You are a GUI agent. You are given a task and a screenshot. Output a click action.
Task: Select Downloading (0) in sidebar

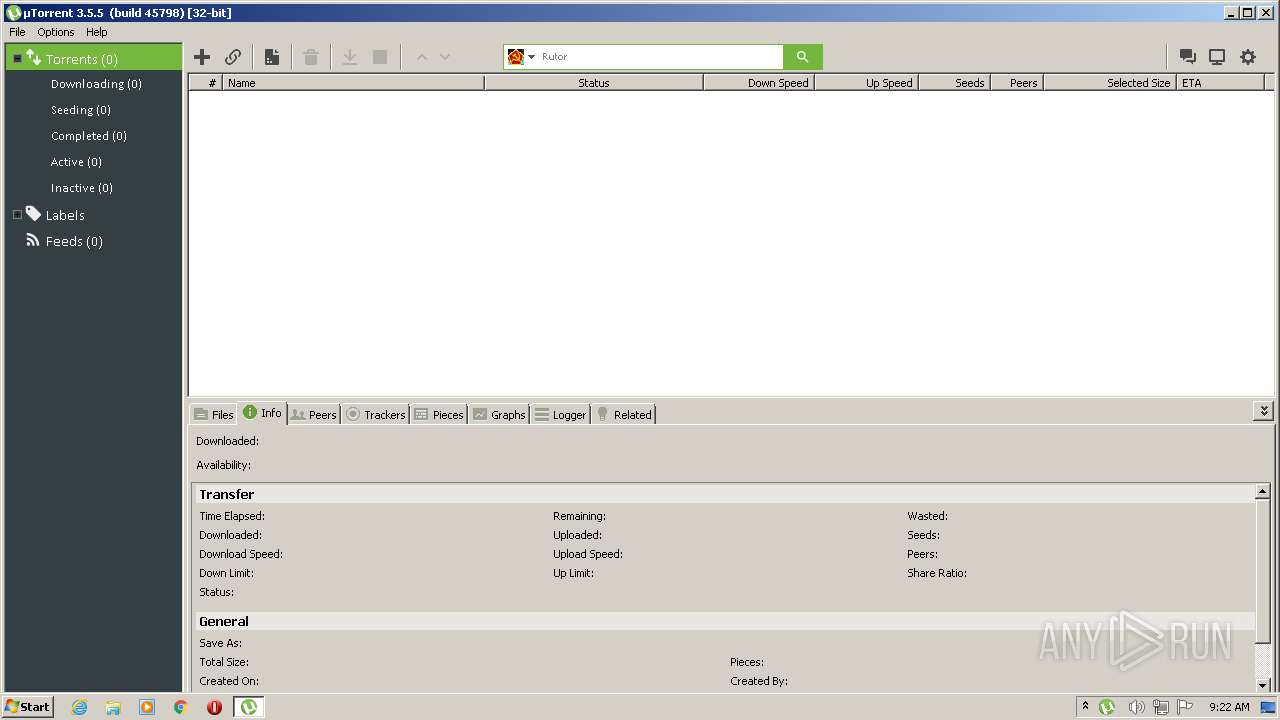(x=96, y=84)
